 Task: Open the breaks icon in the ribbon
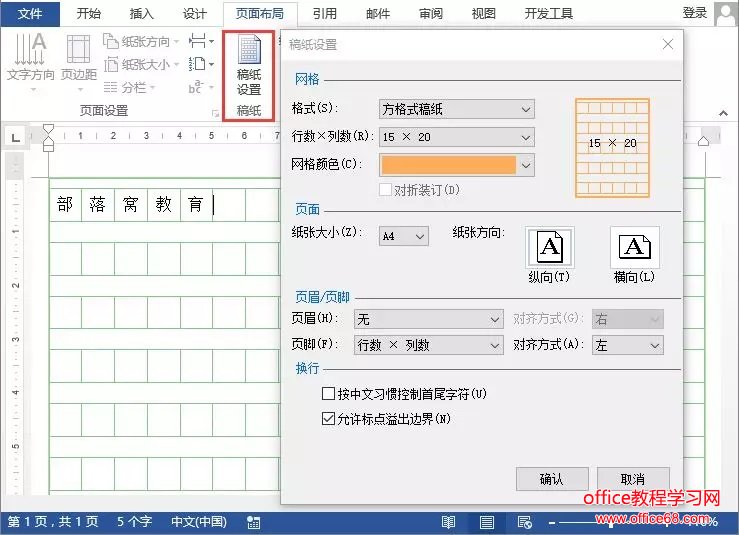201,41
